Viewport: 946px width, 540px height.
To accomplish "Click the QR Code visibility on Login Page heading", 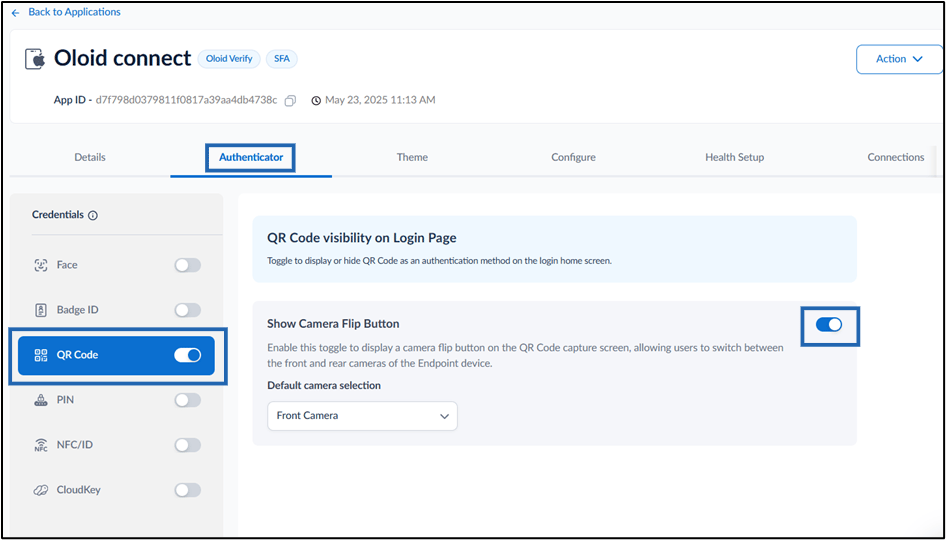I will [x=362, y=238].
